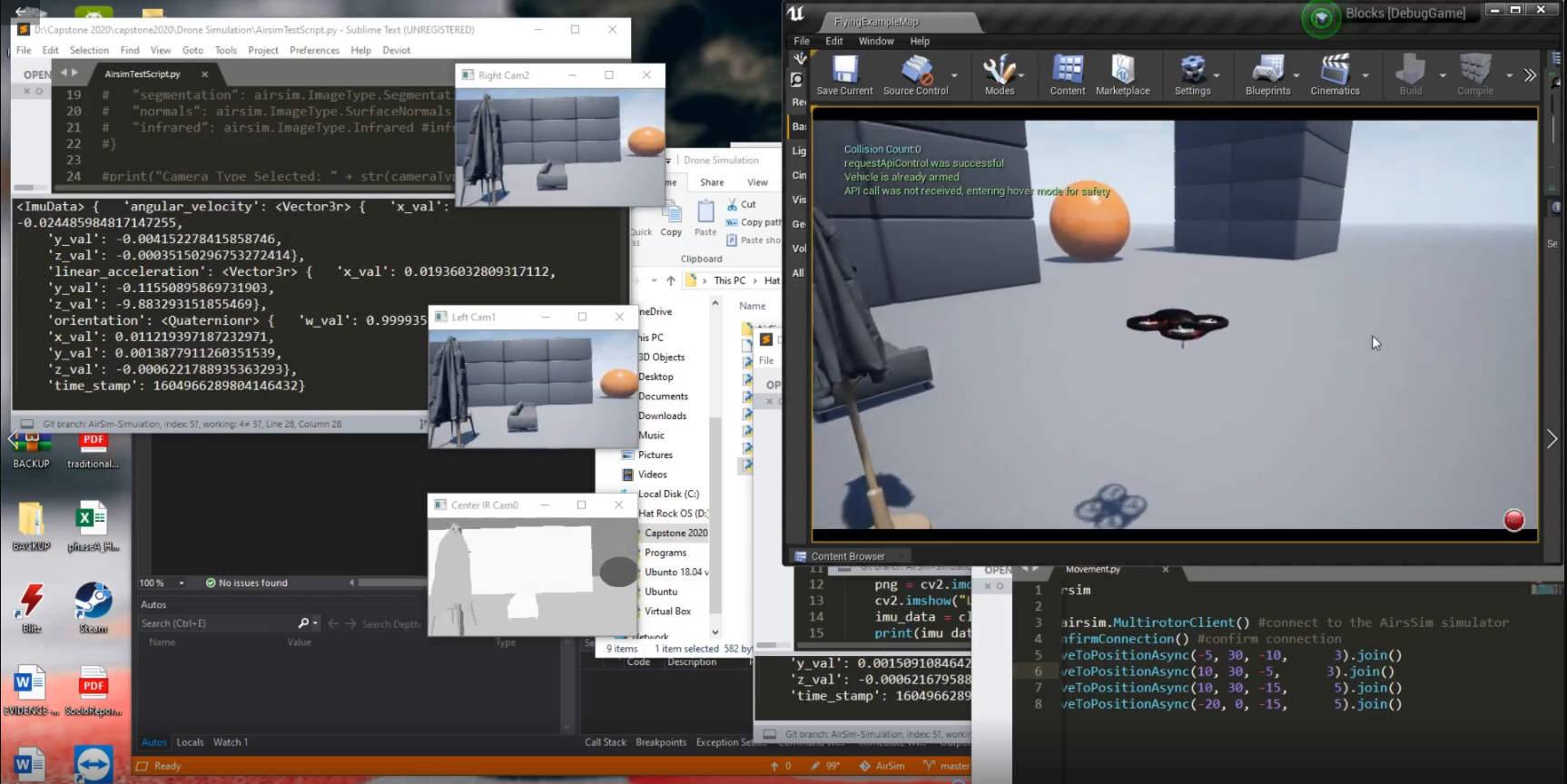Screen dimensions: 1567x784
Task: Open the 100 % zoom dropdown
Action: 182,583
